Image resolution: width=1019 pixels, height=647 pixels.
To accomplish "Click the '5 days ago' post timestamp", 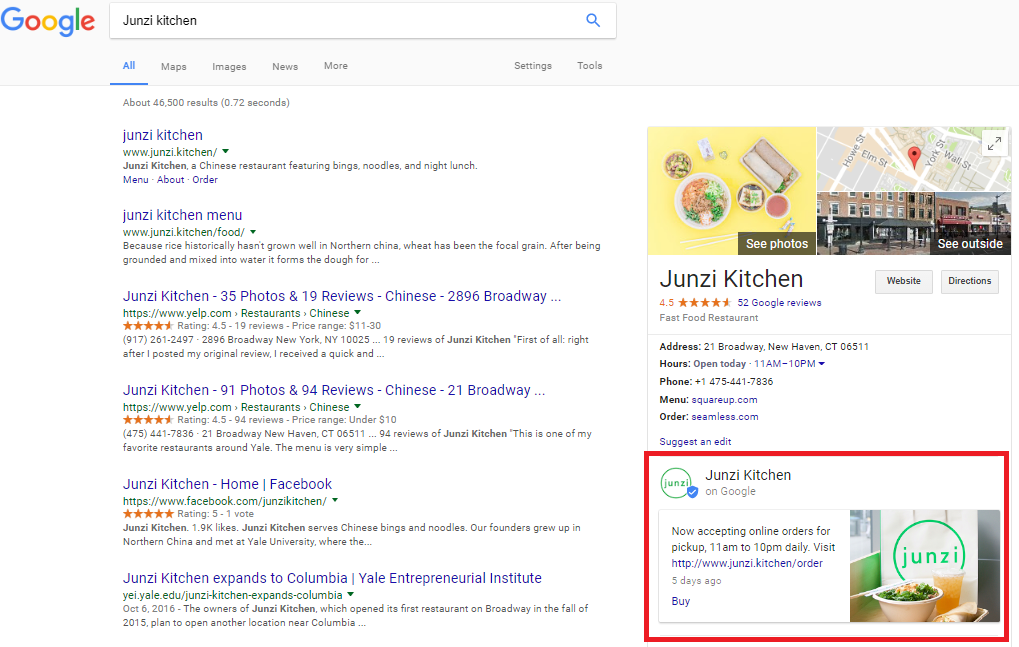I will point(696,581).
